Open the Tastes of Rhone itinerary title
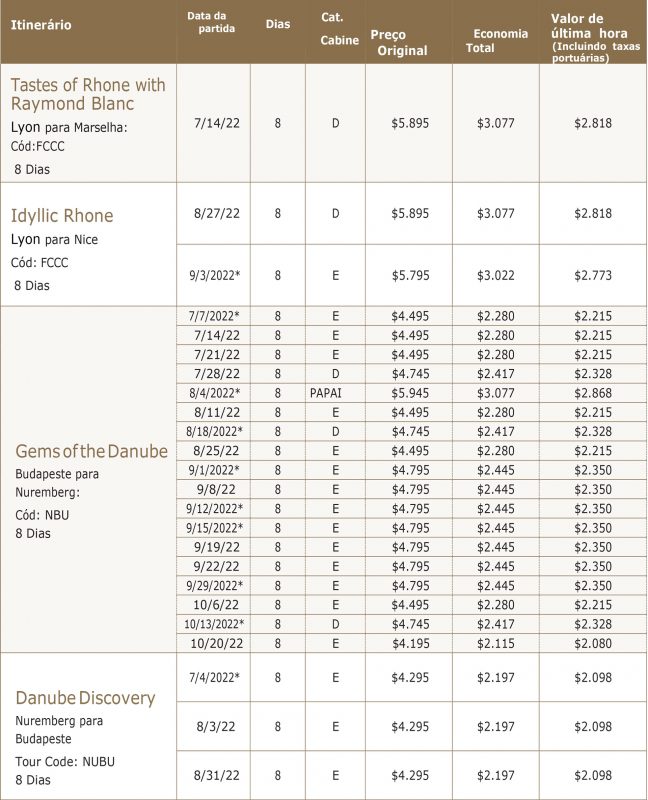This screenshot has height=800, width=648. click(x=88, y=93)
